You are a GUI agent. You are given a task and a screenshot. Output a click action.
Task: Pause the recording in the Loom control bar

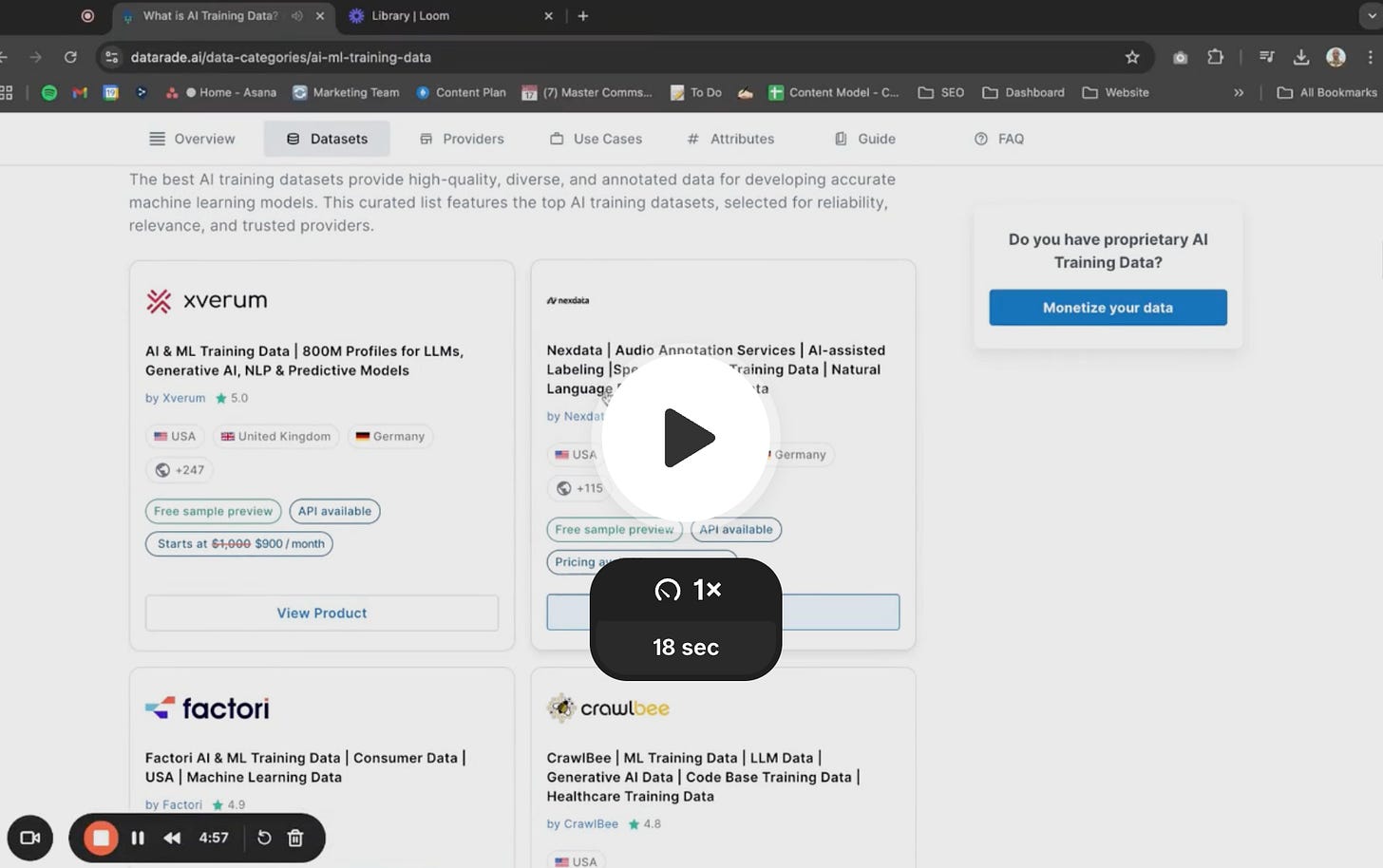(138, 838)
